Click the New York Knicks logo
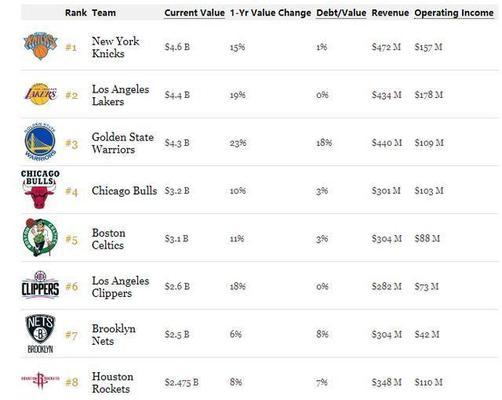 pos(40,46)
